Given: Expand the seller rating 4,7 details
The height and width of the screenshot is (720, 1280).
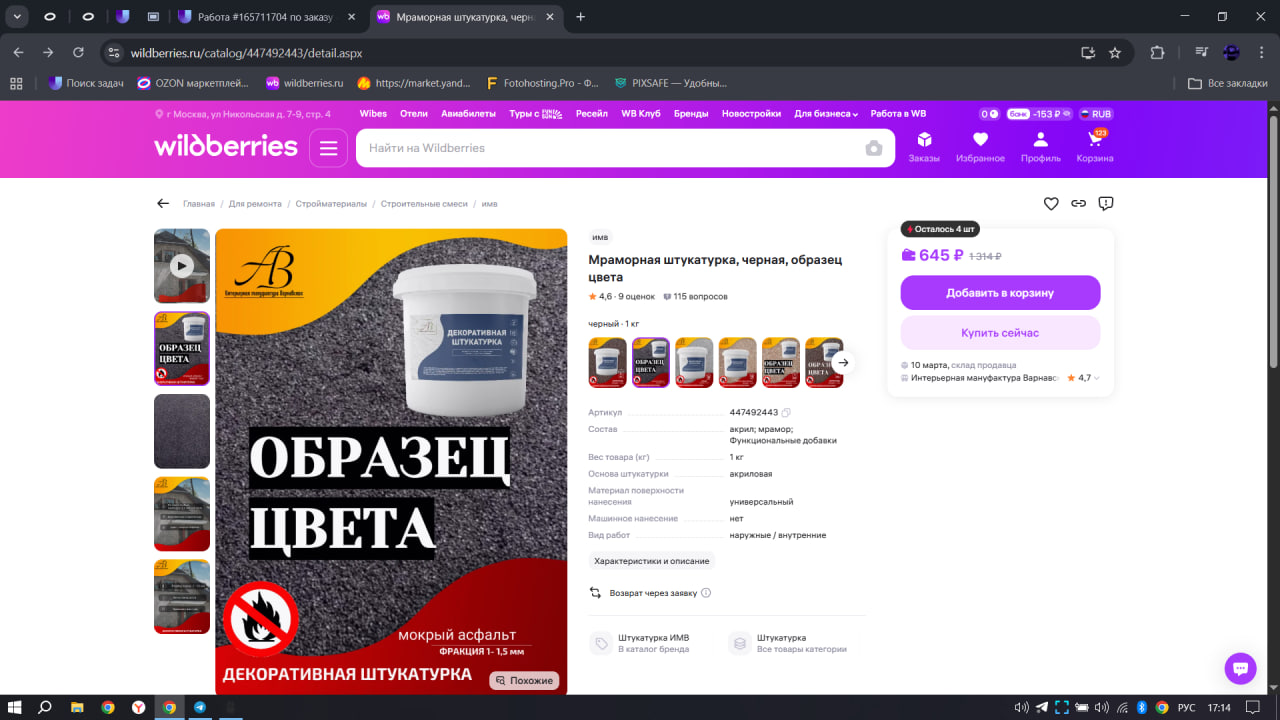Looking at the screenshot, I should pos(1084,378).
